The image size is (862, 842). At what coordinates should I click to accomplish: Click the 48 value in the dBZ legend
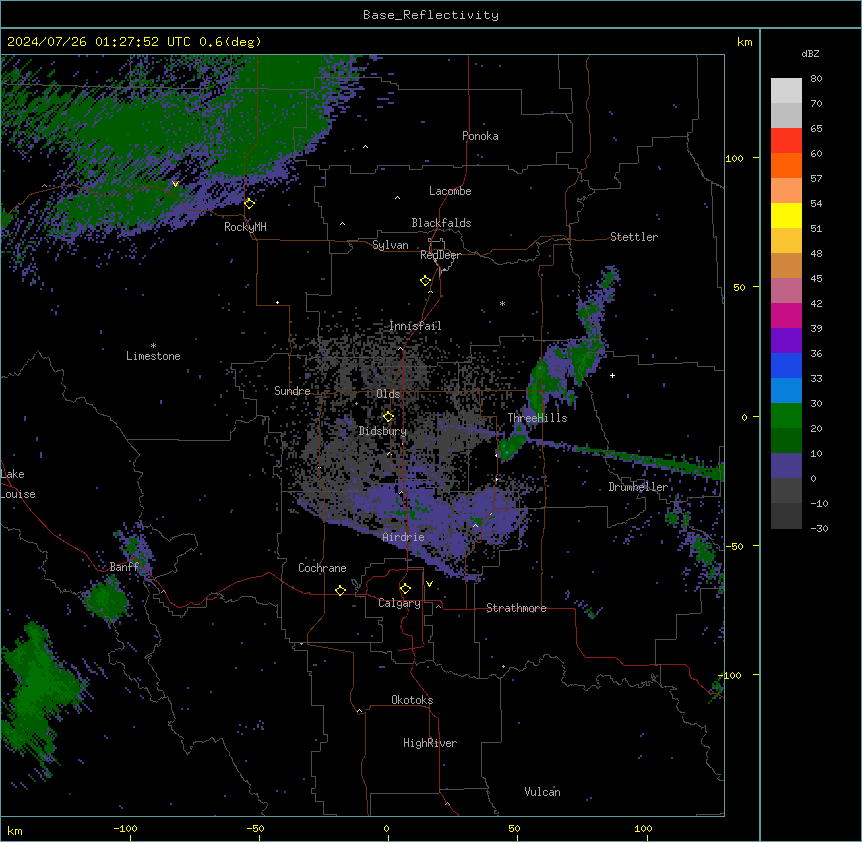tap(816, 253)
